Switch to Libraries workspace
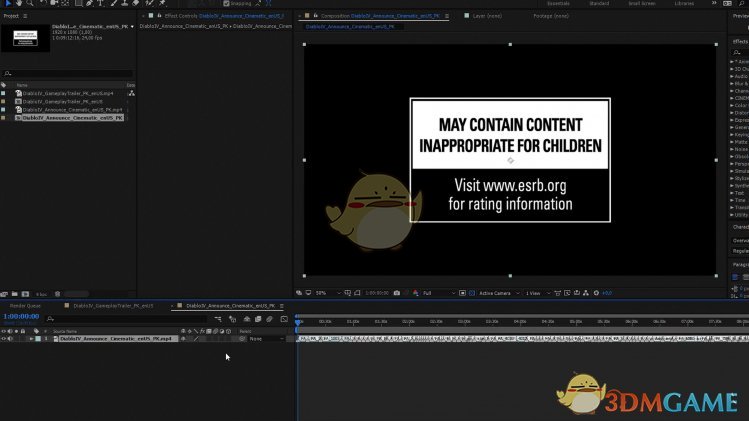 click(x=684, y=3)
